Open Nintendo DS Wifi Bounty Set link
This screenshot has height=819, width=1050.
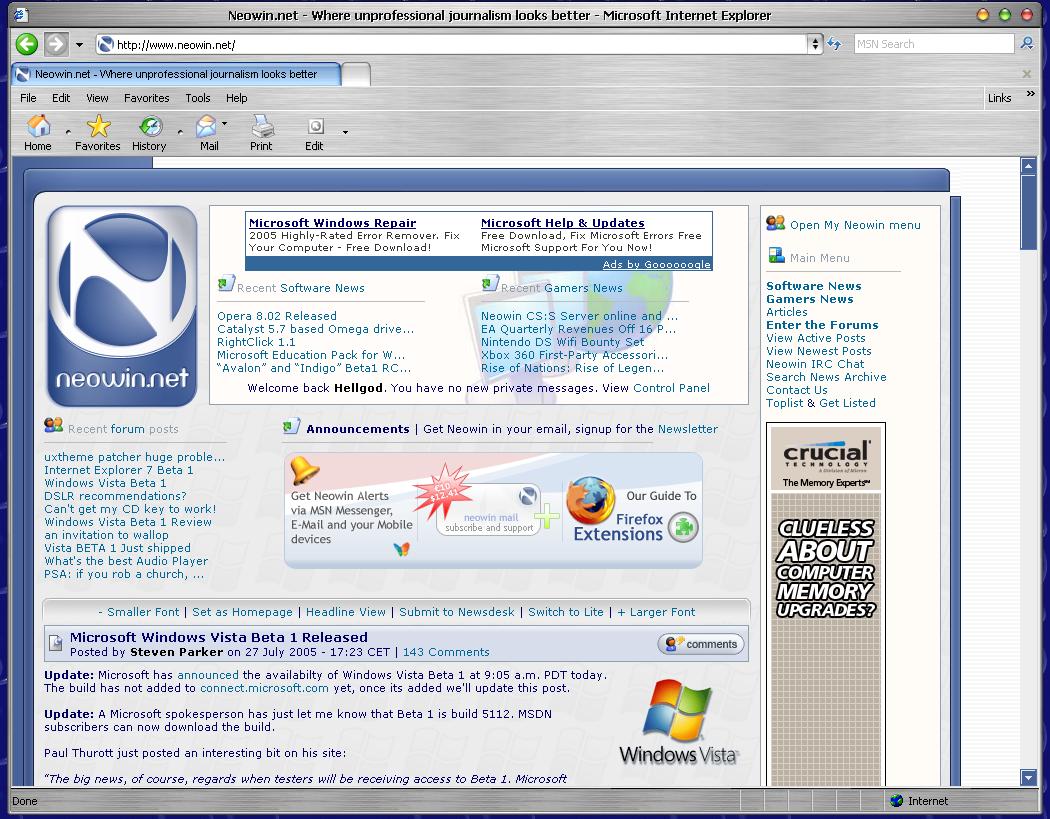tap(562, 342)
